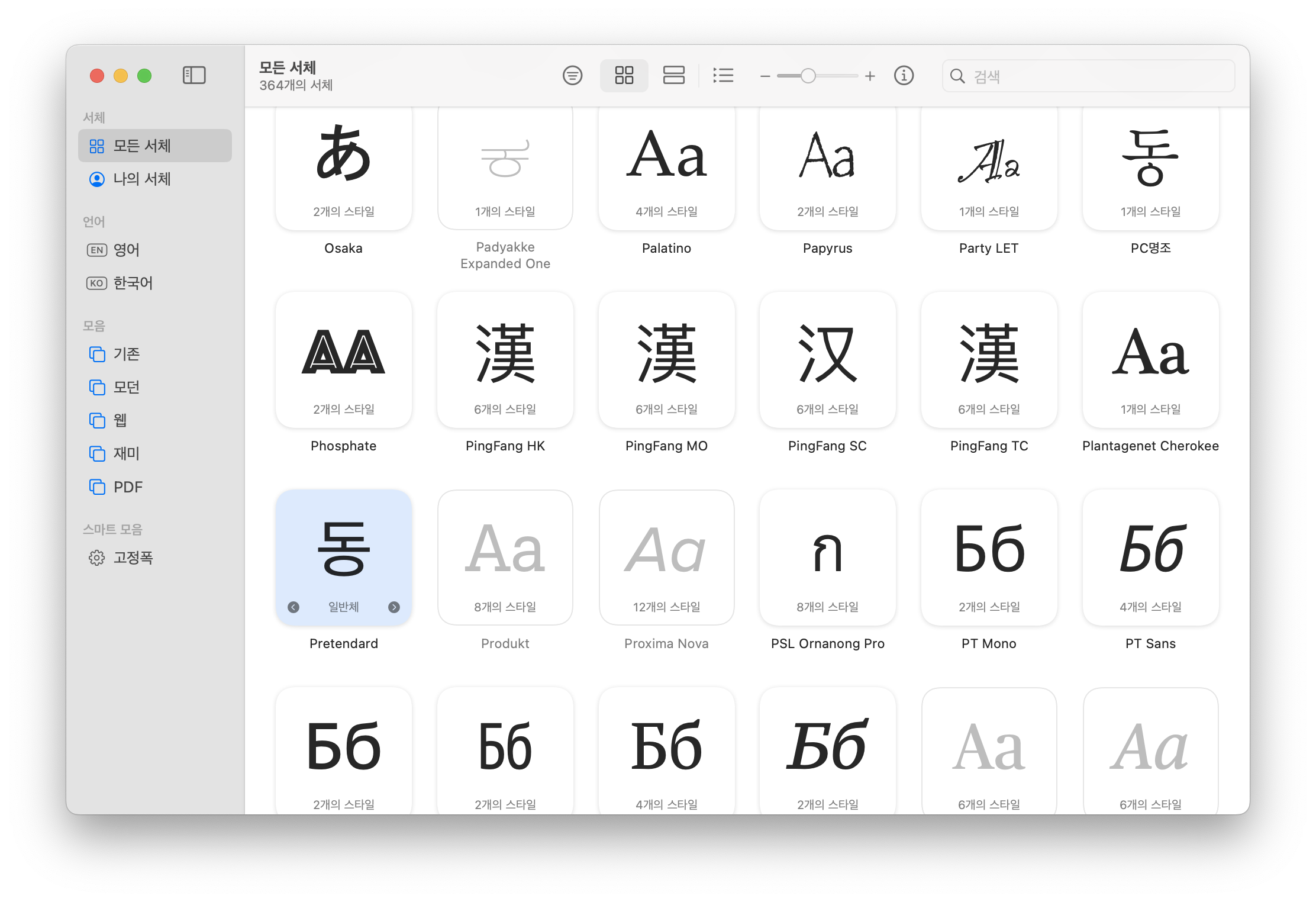Image resolution: width=1316 pixels, height=902 pixels.
Task: Select the PT Sans font card
Action: click(1151, 558)
